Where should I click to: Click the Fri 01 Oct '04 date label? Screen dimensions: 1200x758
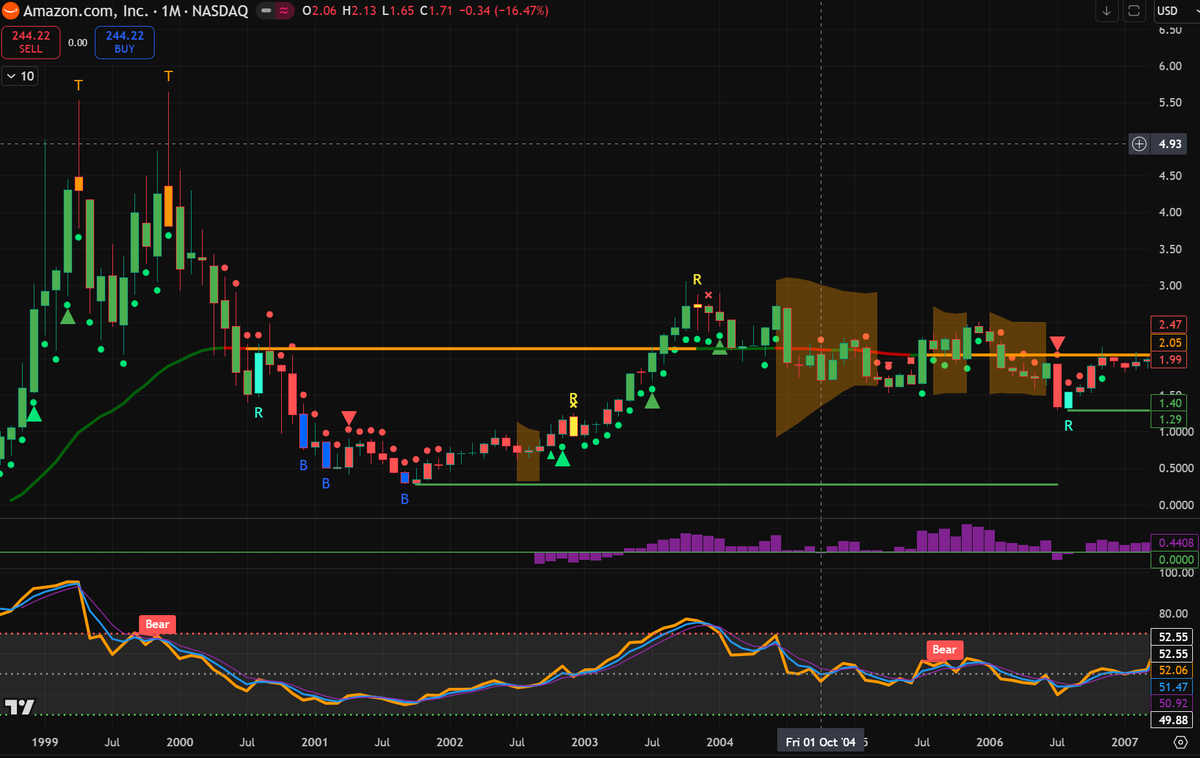pyautogui.click(x=820, y=742)
